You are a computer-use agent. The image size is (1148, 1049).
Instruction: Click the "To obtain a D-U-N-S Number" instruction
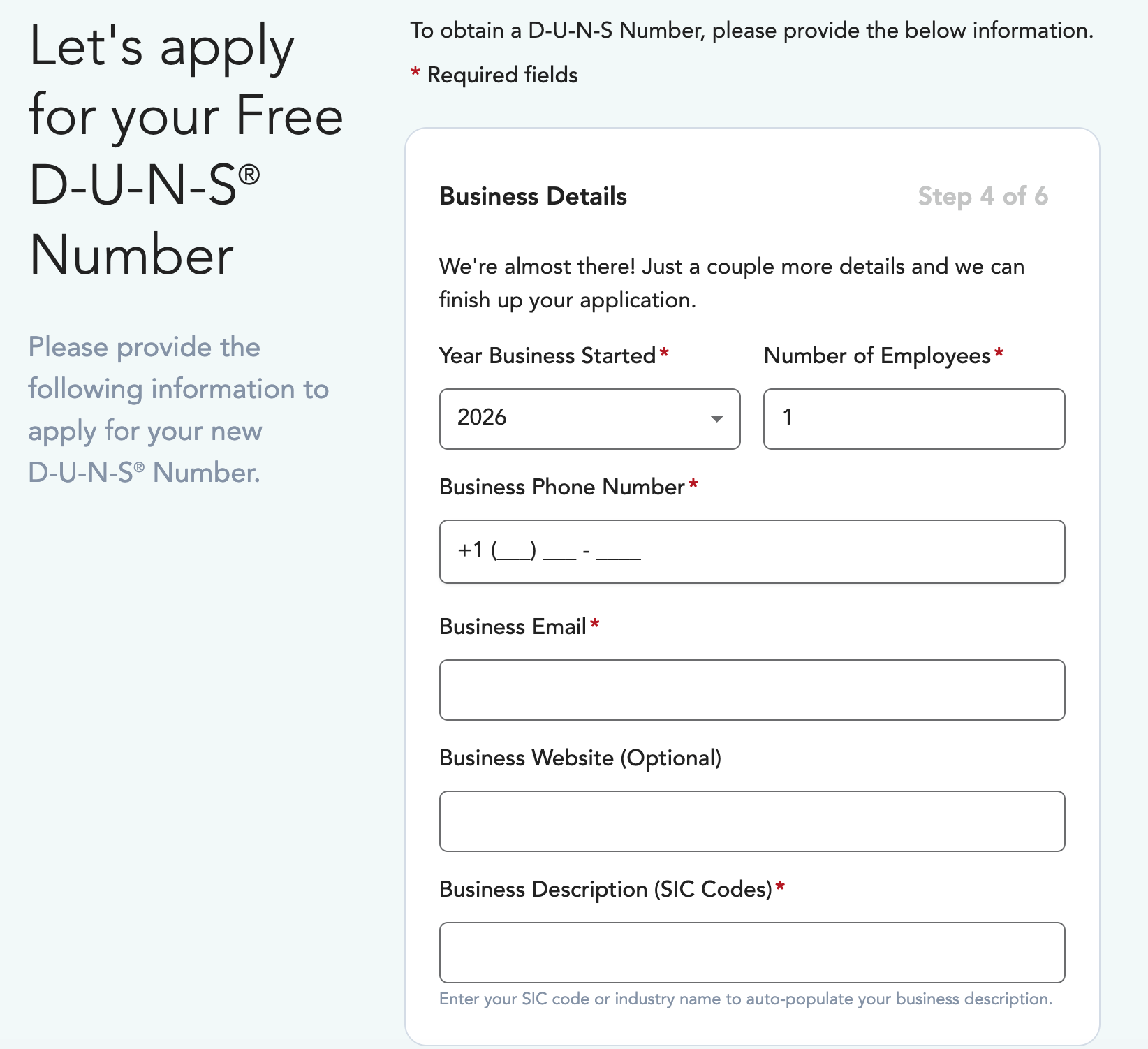[751, 30]
